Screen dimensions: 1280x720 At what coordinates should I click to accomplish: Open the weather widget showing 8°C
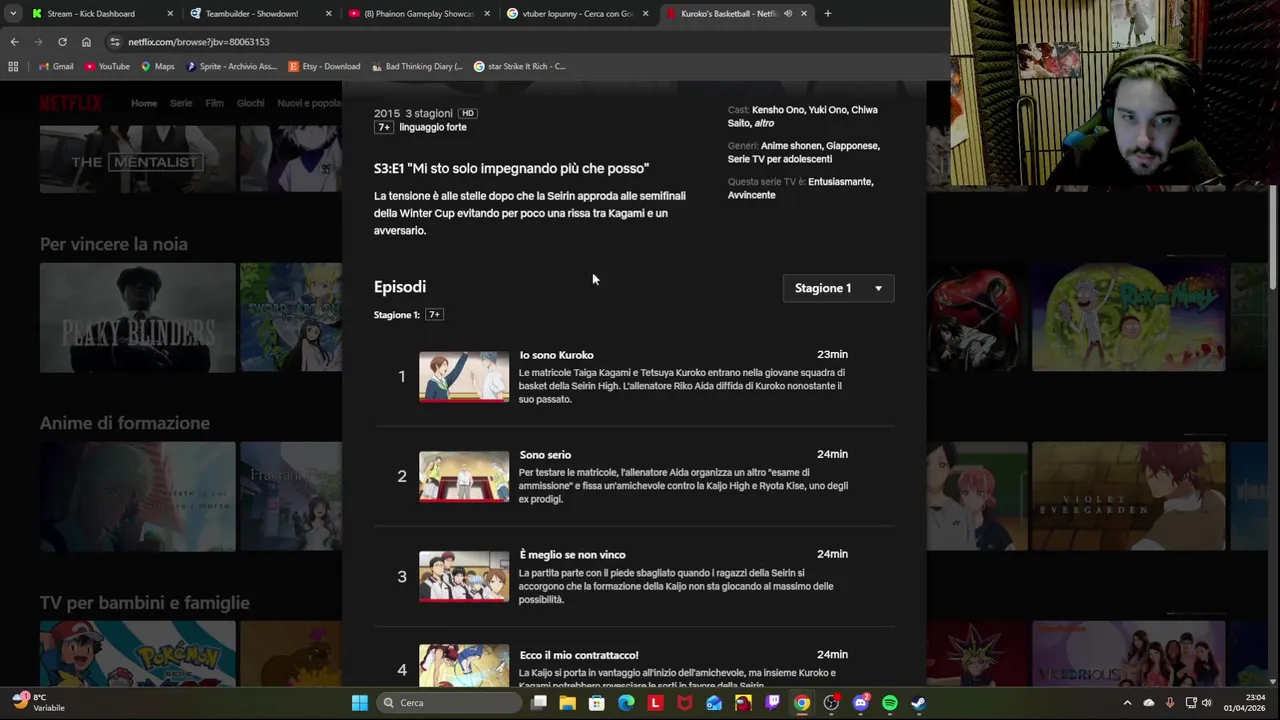(38, 702)
